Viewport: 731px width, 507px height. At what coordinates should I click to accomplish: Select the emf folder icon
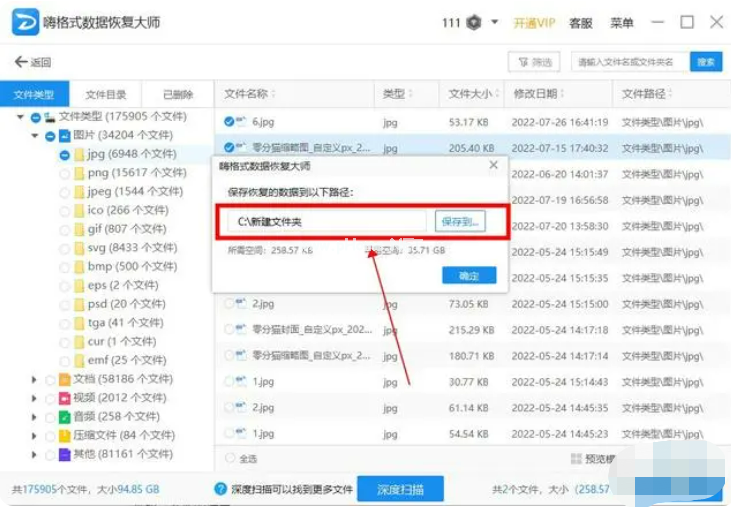[x=79, y=361]
